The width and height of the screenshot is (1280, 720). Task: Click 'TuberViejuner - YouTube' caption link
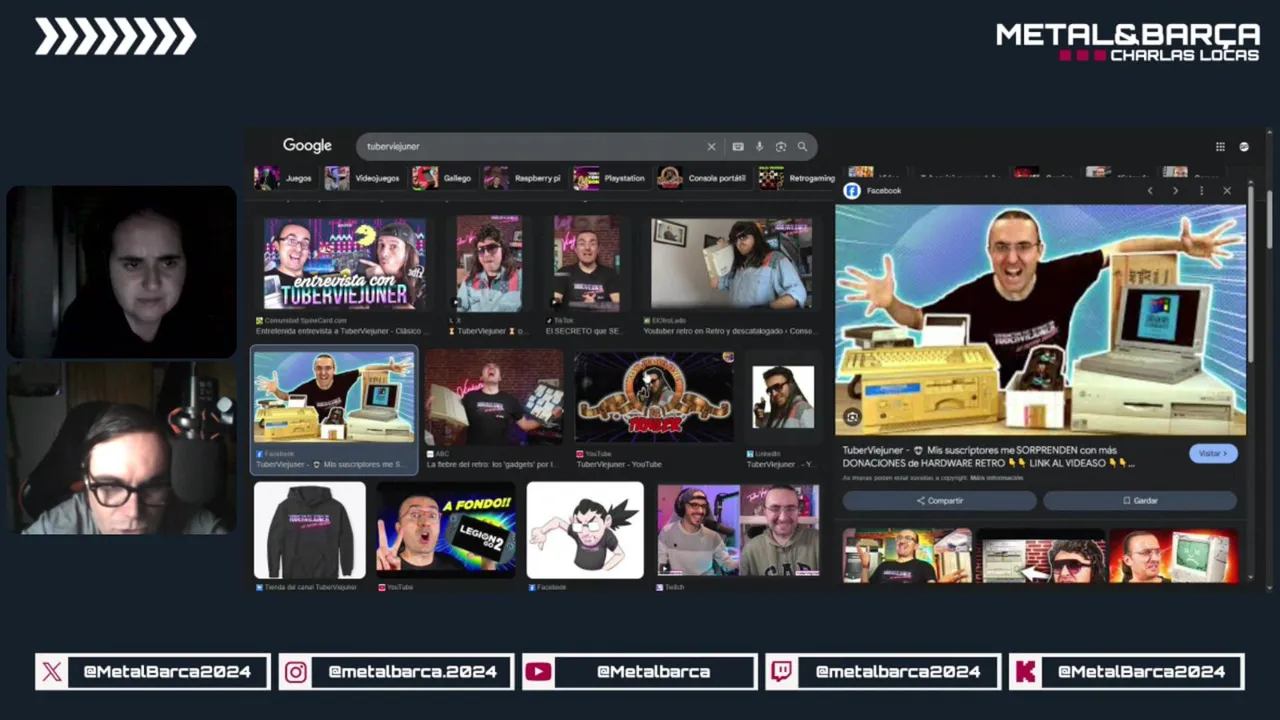(619, 464)
